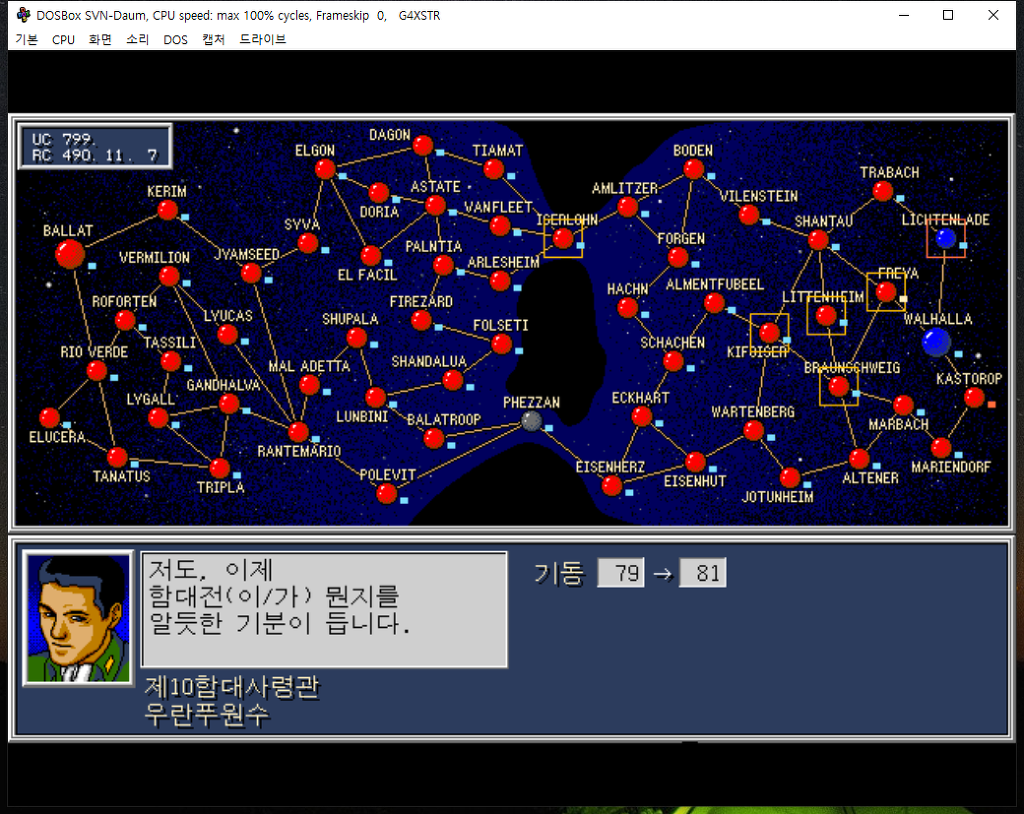This screenshot has width=1024, height=814.
Task: Select the KERIM star system
Action: click(168, 210)
